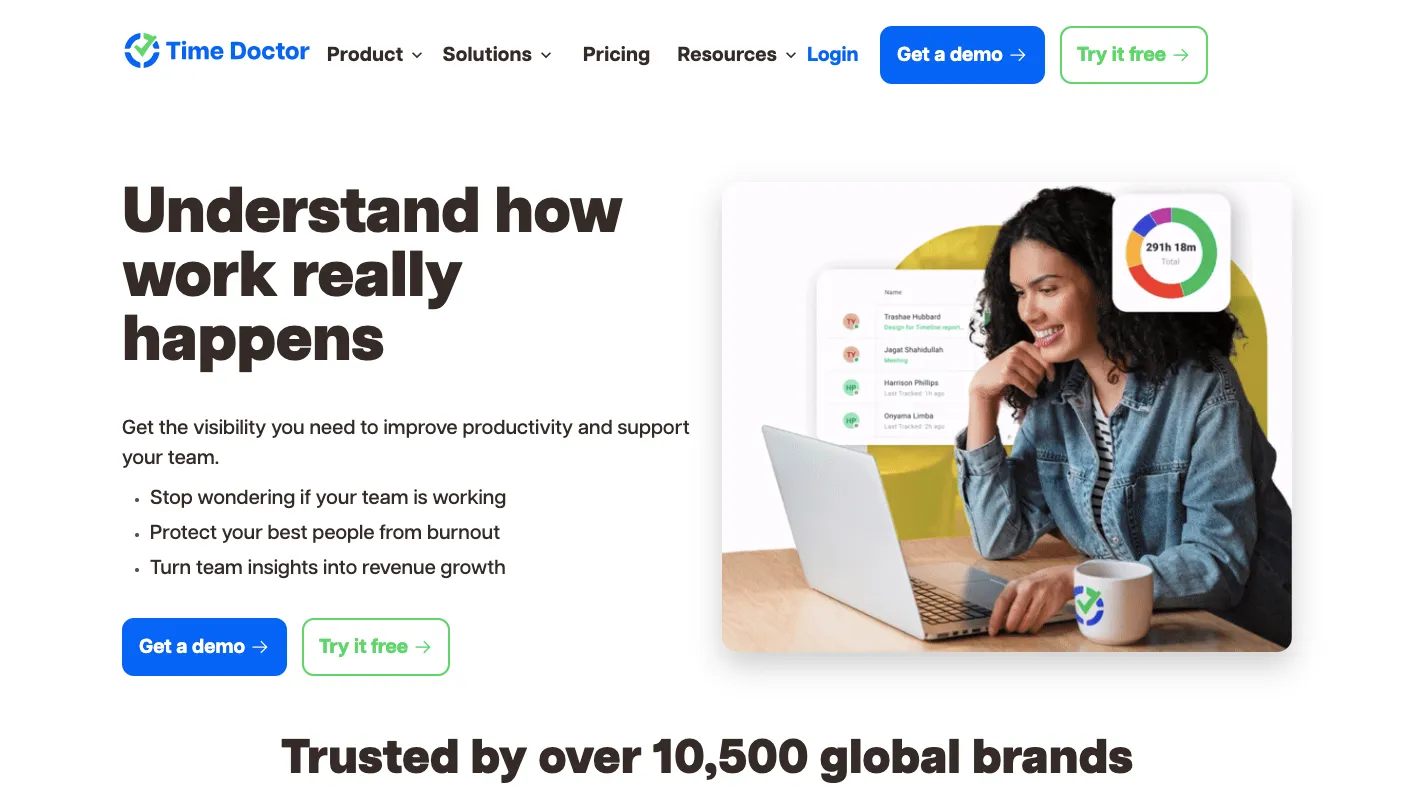Click the arrow in header Try it free button
The height and width of the screenshot is (788, 1427).
[1181, 55]
